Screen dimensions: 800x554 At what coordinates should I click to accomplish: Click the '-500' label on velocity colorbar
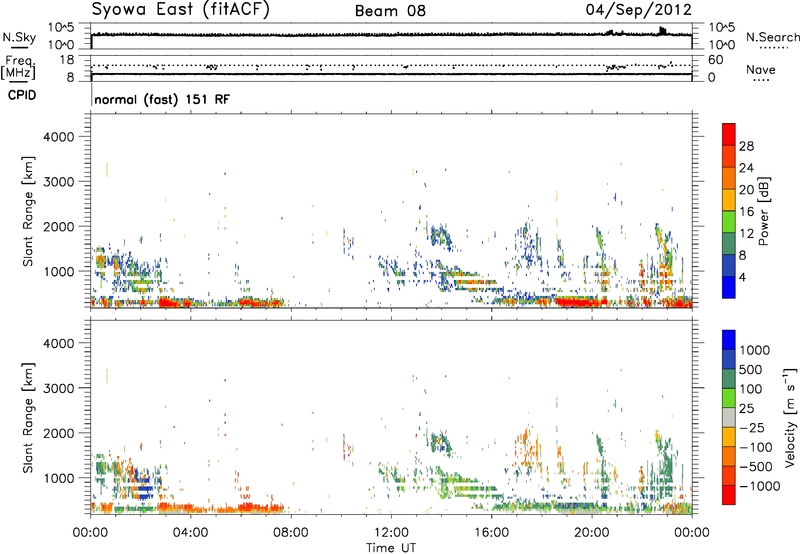[755, 467]
